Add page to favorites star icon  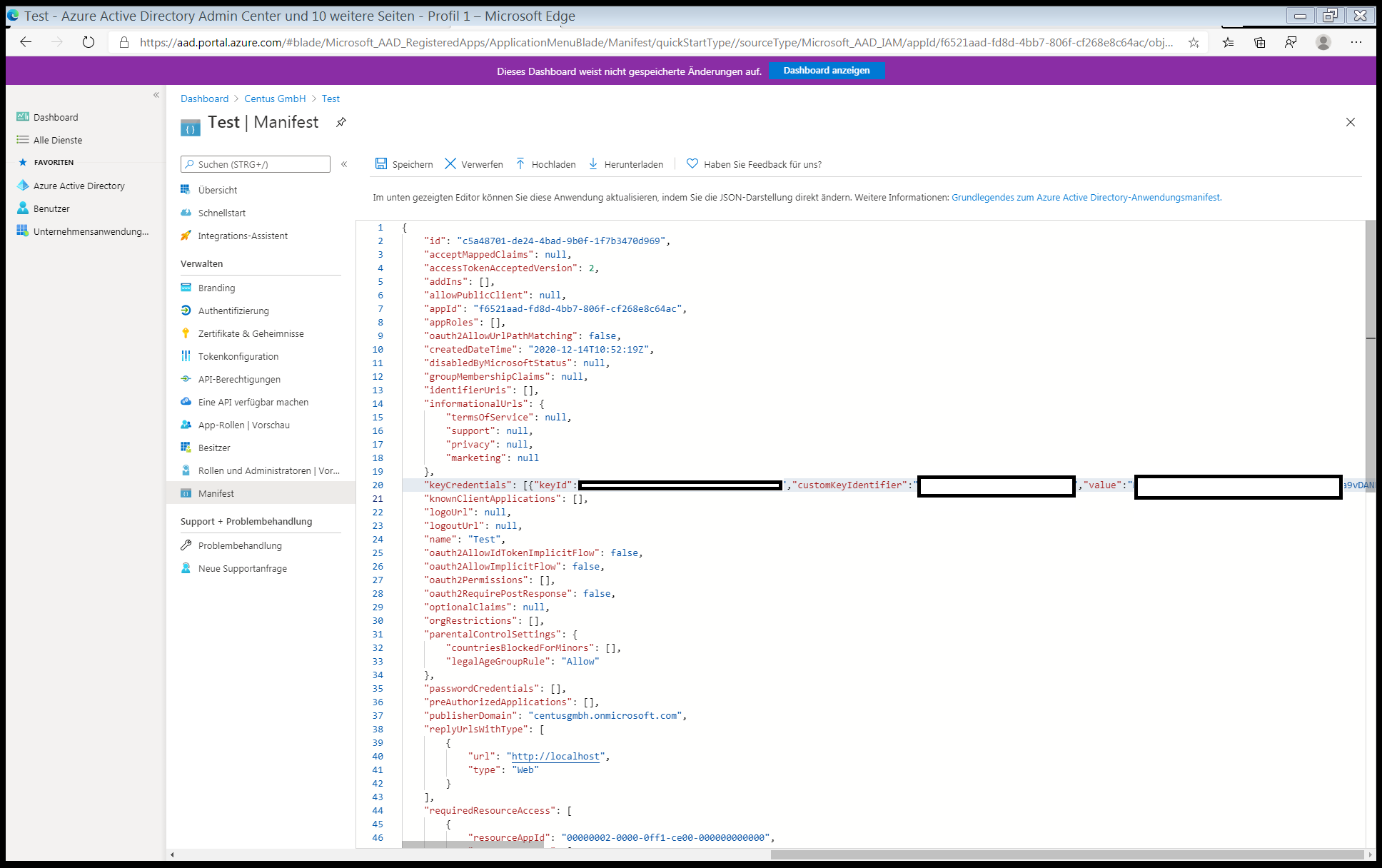coord(1194,43)
